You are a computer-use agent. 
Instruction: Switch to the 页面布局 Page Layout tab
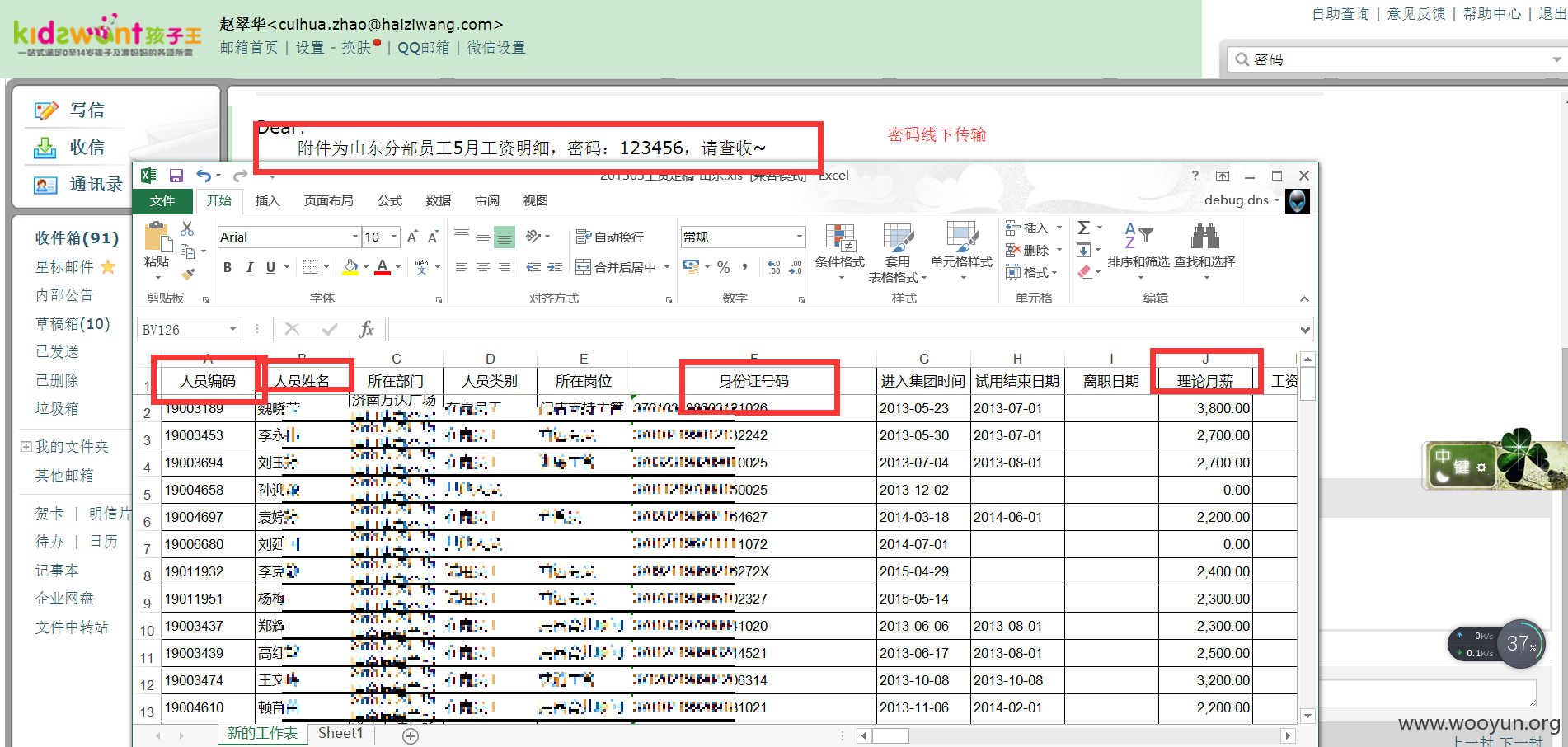(328, 200)
